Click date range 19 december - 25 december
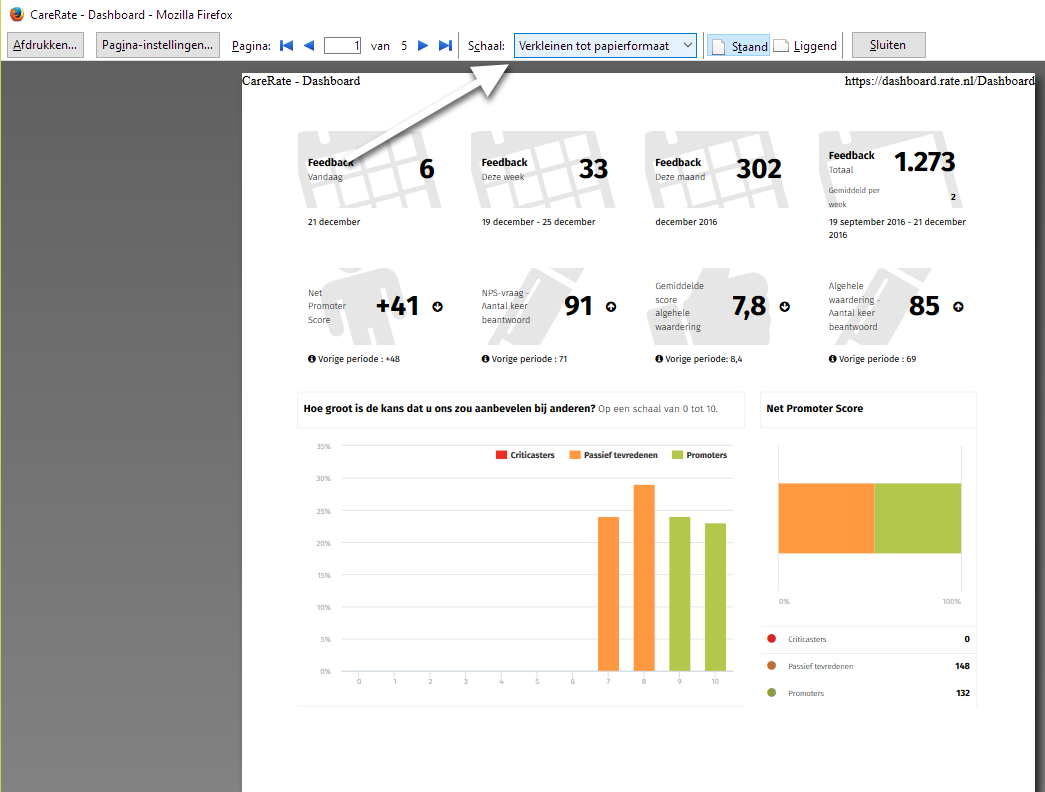The width and height of the screenshot is (1045, 792). 538,222
